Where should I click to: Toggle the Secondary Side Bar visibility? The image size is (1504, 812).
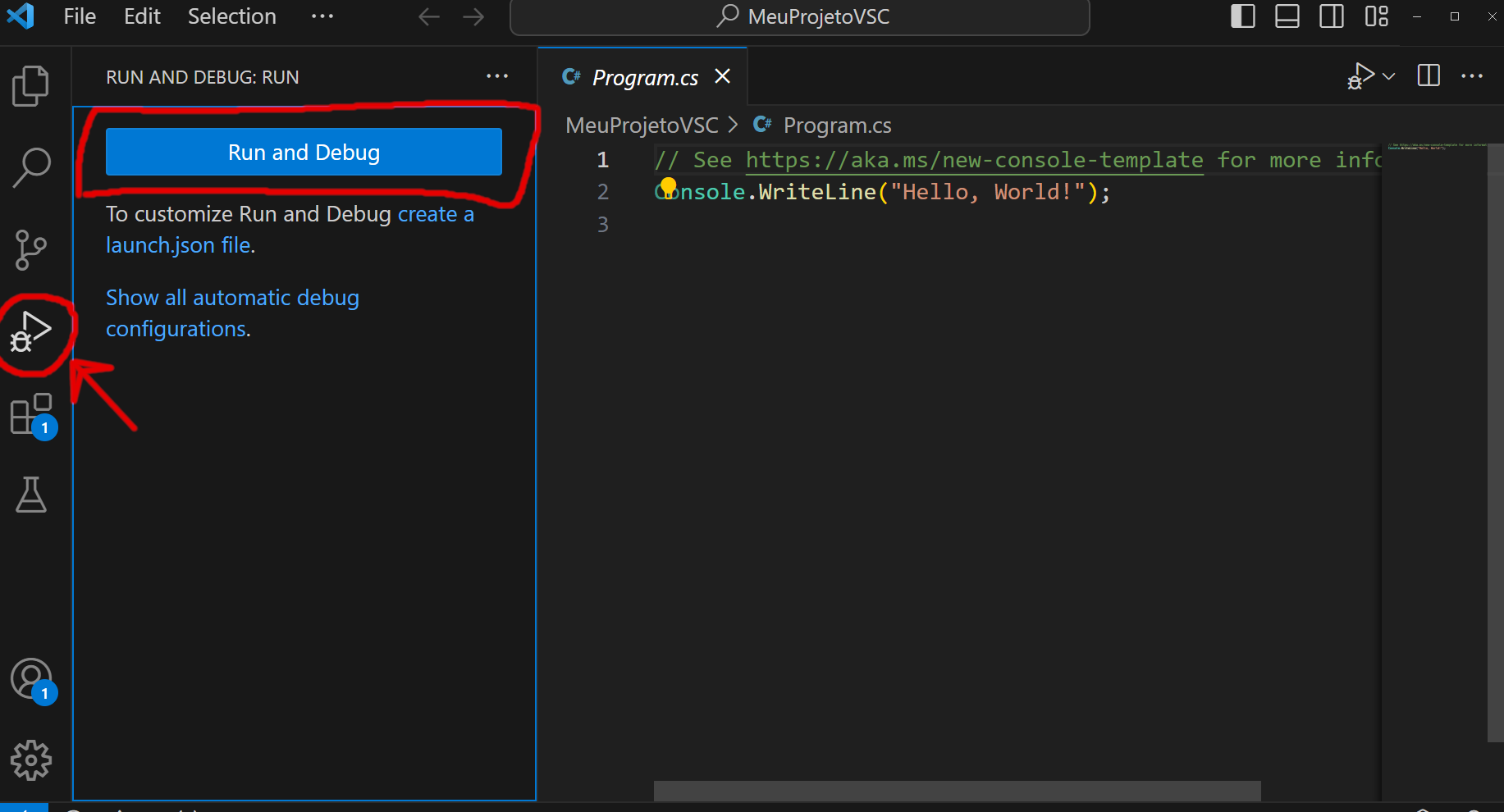pos(1331,16)
